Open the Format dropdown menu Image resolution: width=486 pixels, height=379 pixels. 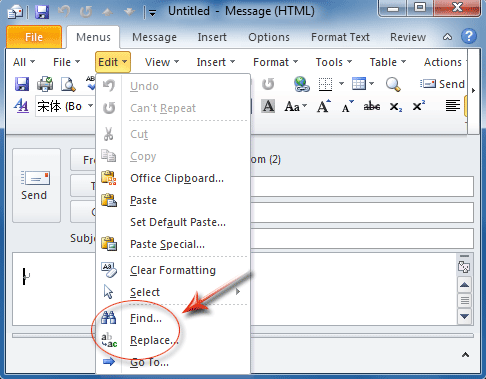(x=275, y=62)
